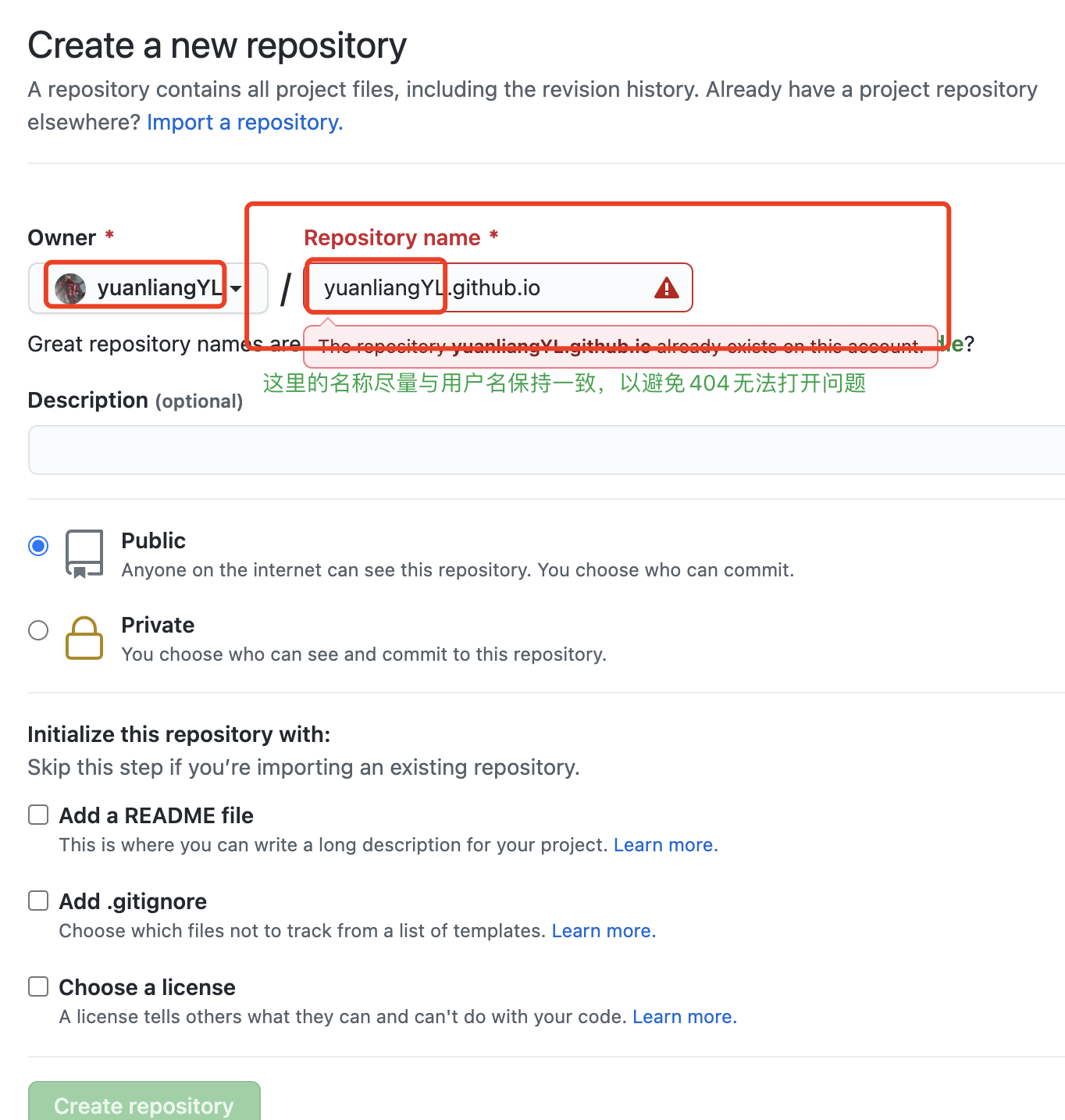Image resolution: width=1065 pixels, height=1120 pixels.
Task: Click the Add a README file label
Action: [x=156, y=815]
